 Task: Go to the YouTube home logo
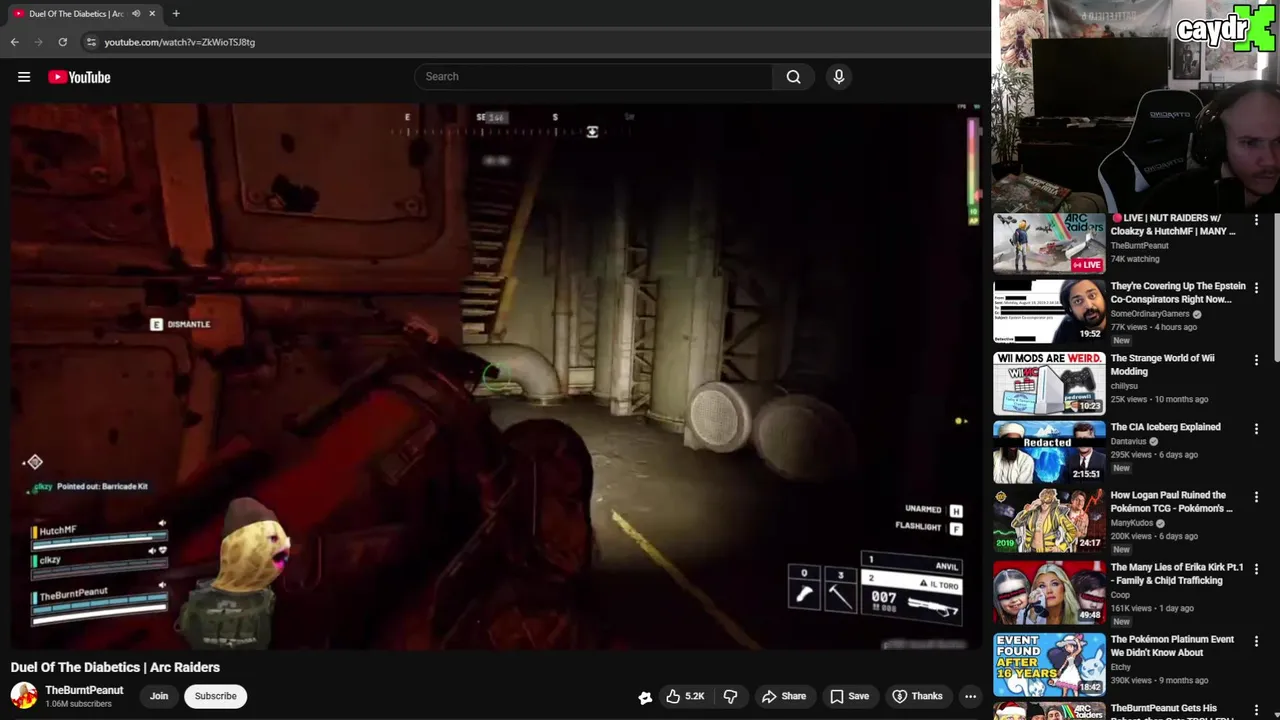[x=79, y=77]
